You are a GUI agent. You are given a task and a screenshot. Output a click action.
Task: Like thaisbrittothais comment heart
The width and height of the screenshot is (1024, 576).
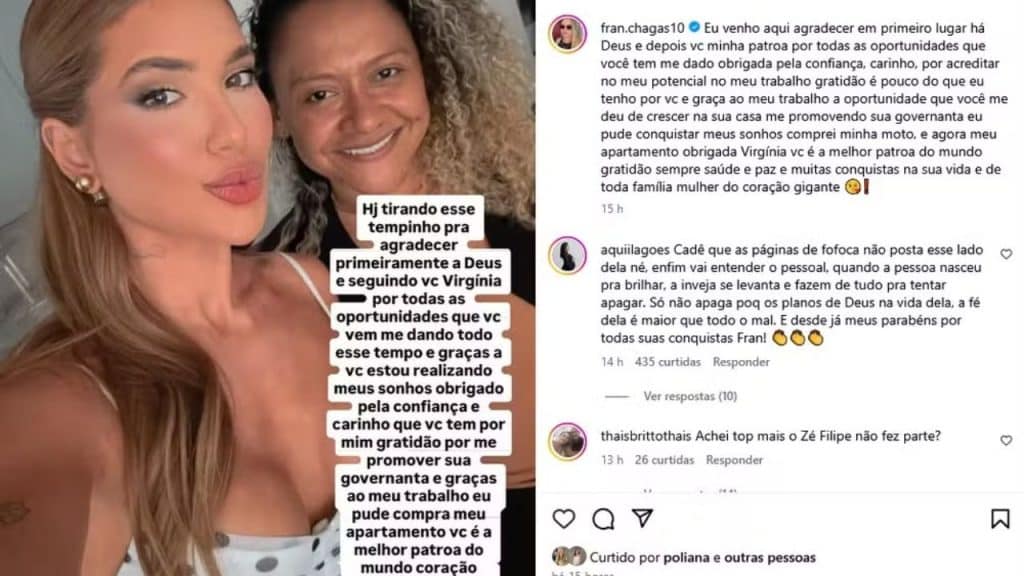point(1006,441)
